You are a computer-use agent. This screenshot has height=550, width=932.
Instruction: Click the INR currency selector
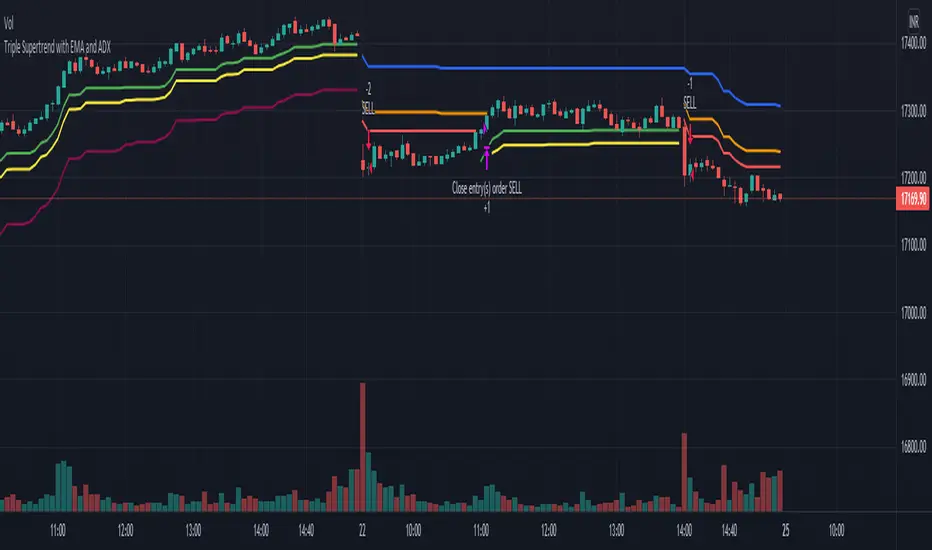(913, 19)
